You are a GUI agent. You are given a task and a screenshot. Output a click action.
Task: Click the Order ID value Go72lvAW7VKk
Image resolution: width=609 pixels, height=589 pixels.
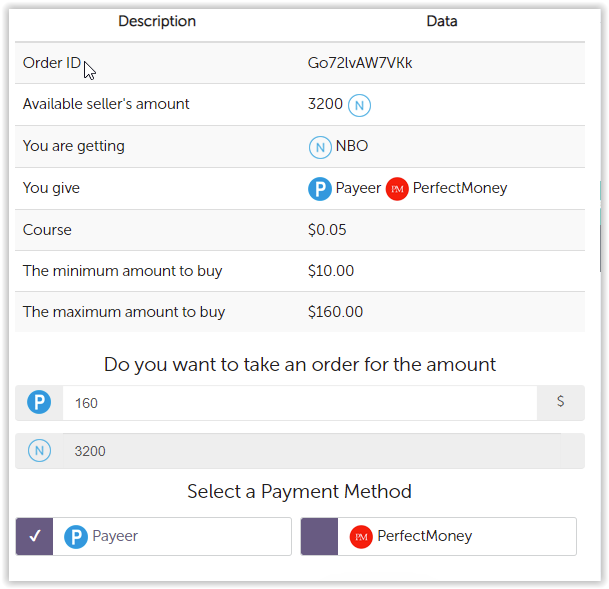[360, 63]
